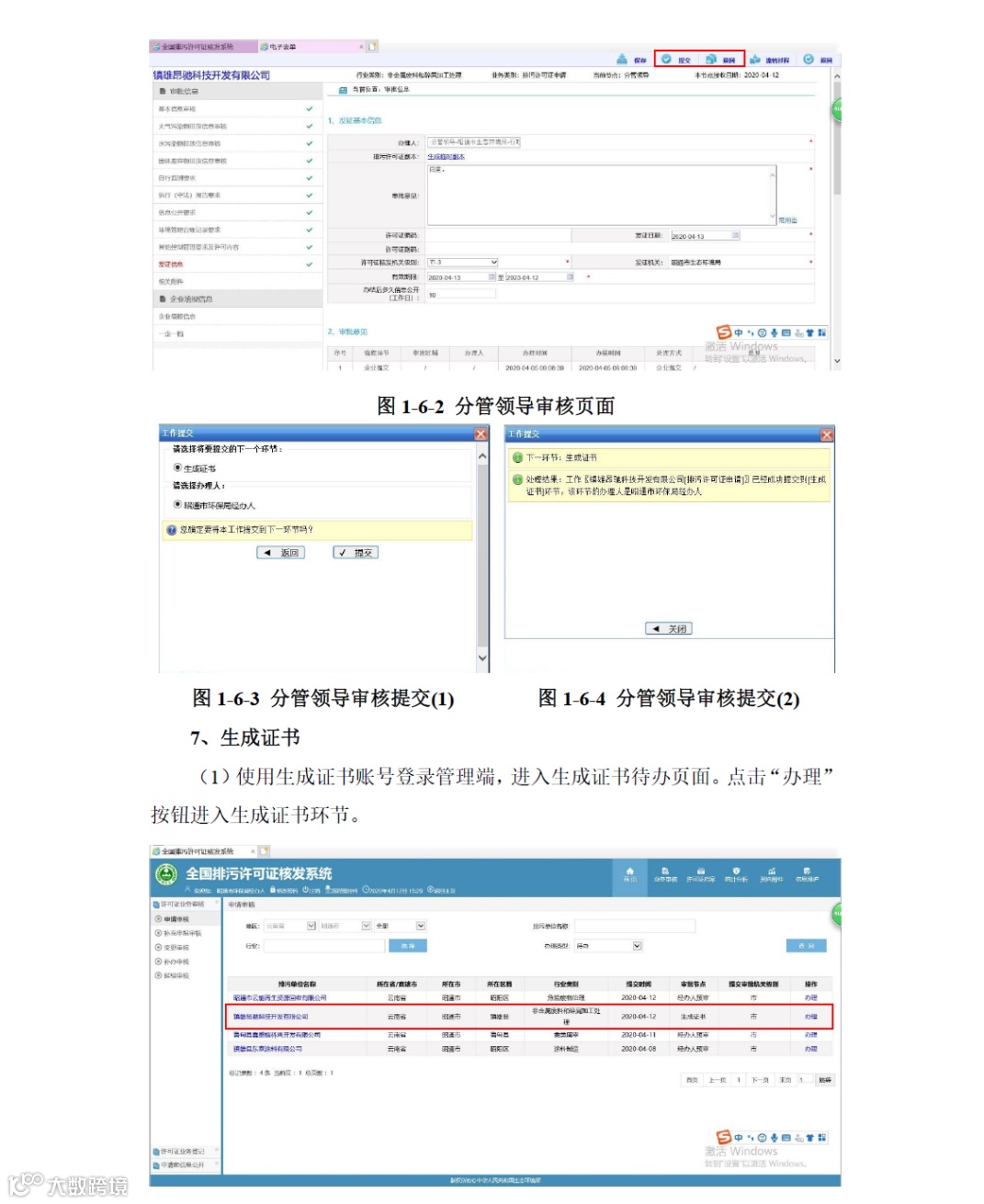Open the 许可证核发机关级别 dropdown
Screen dimensions: 984x1204
point(462,262)
